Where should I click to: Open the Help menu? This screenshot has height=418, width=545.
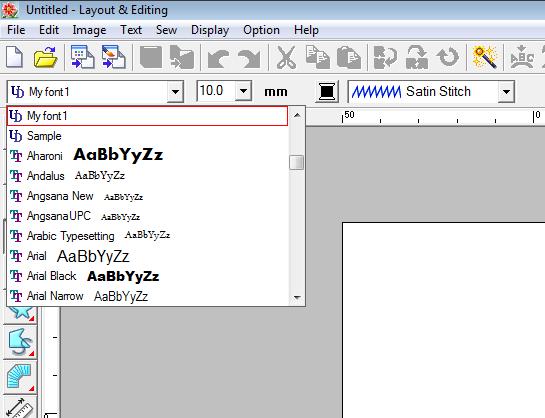tap(306, 30)
